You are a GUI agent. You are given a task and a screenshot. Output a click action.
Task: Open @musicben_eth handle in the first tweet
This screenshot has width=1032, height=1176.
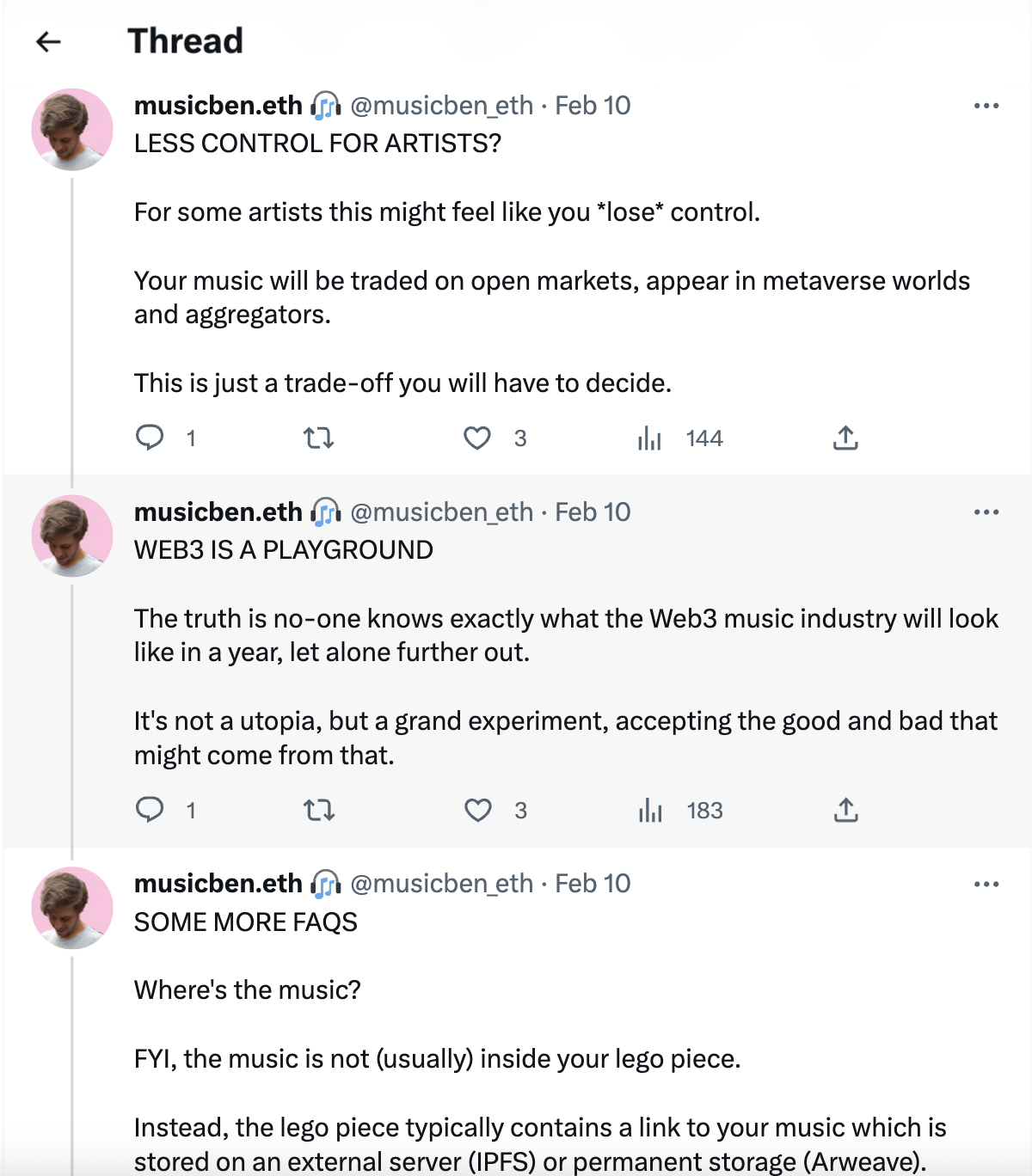(442, 106)
